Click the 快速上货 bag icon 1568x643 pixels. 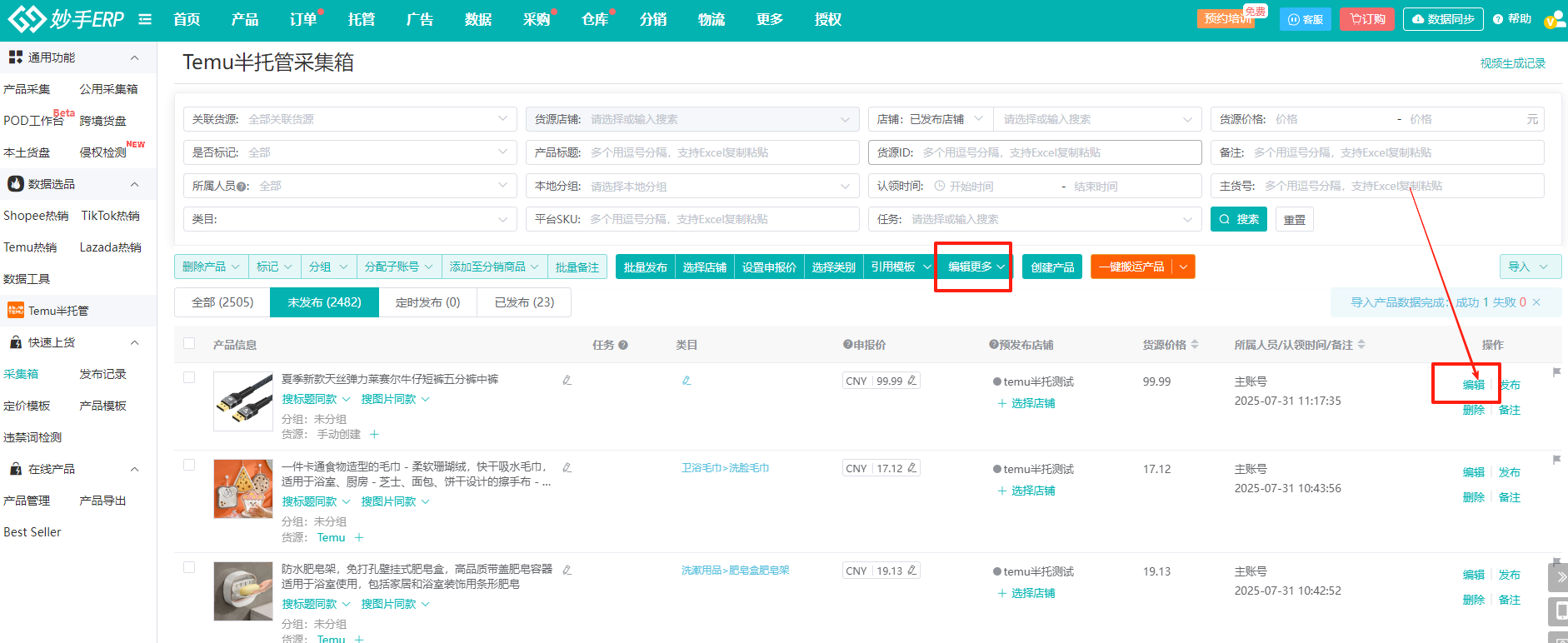click(16, 342)
